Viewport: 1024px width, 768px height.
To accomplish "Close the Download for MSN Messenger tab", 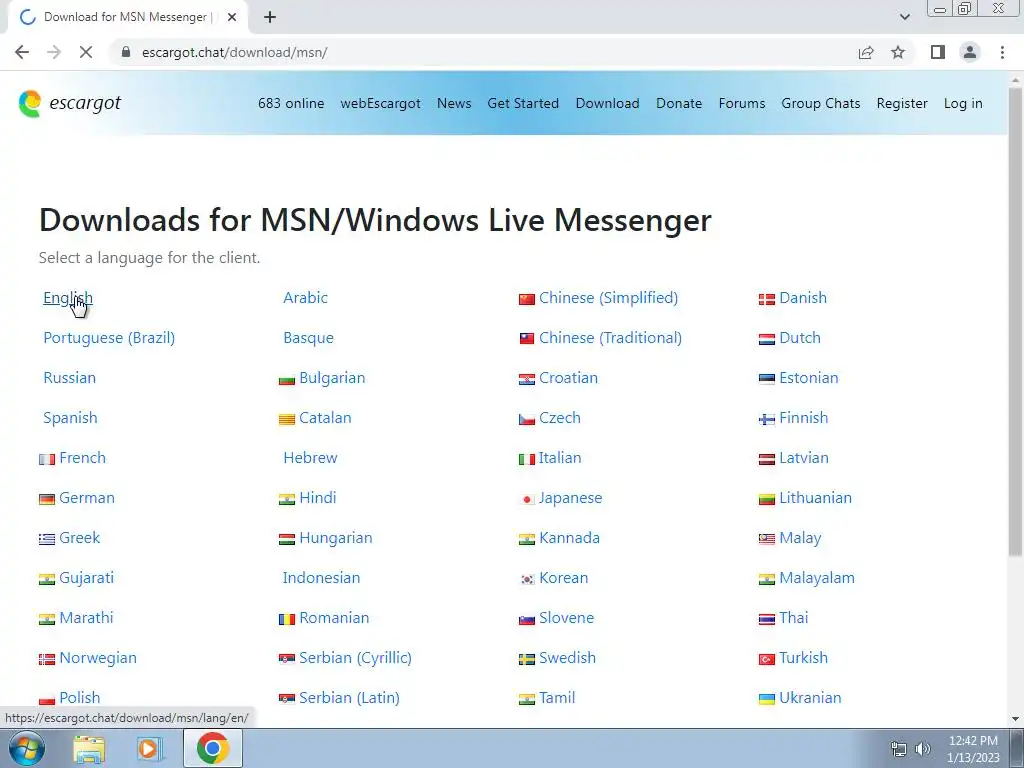I will pos(232,17).
